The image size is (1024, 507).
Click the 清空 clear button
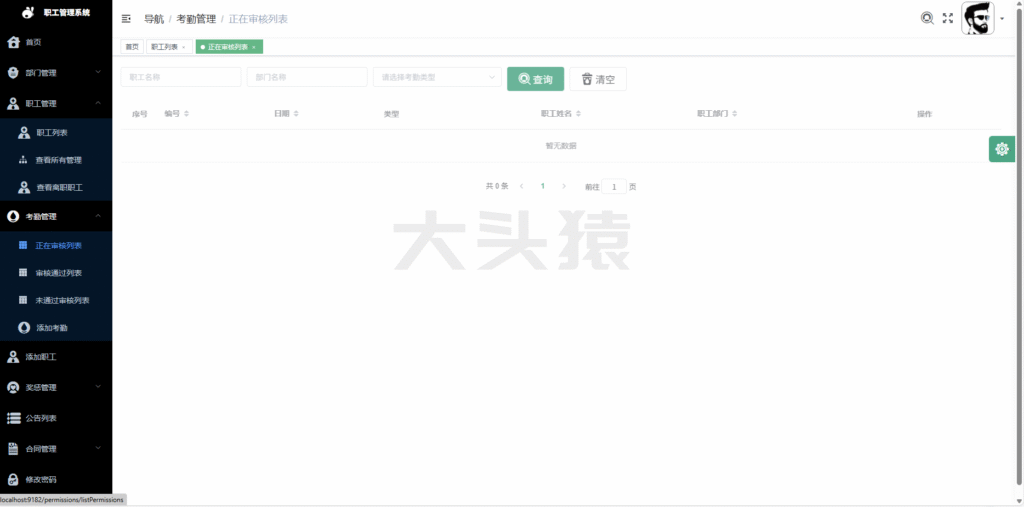point(598,79)
